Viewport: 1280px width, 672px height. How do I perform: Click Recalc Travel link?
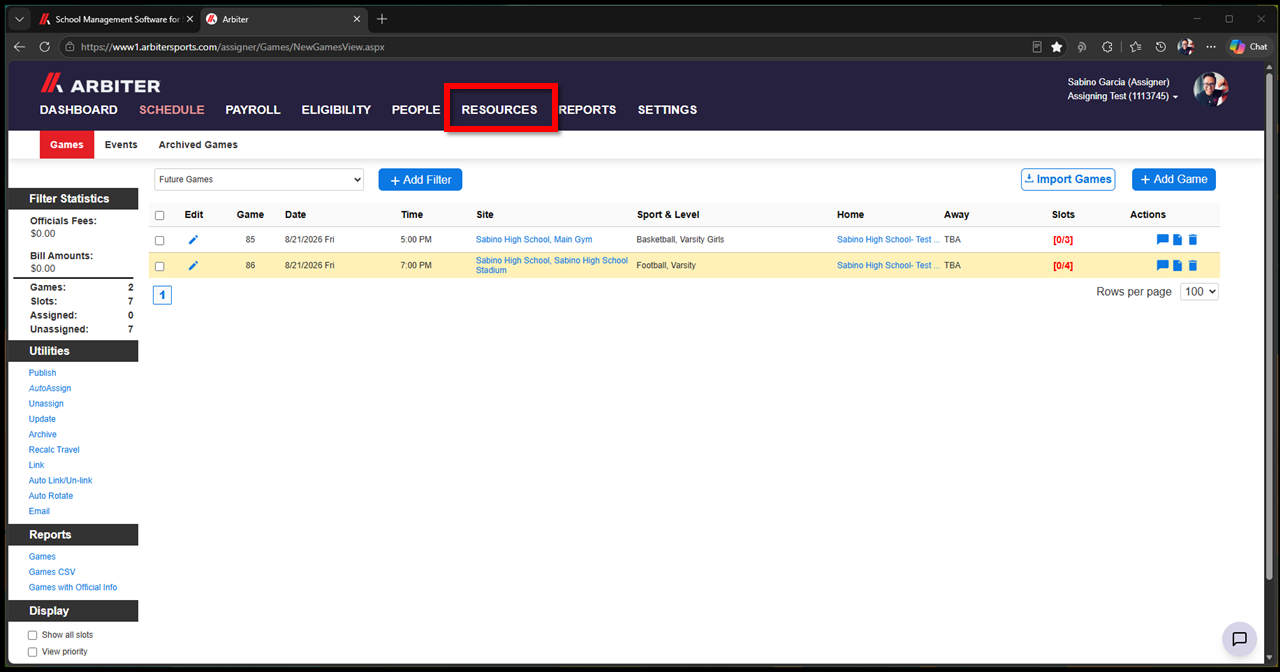[54, 450]
